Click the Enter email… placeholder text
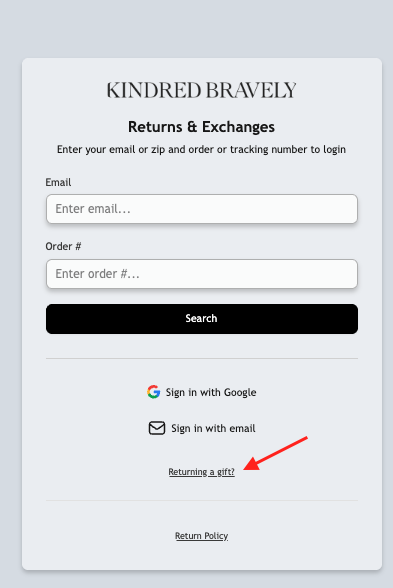The width and height of the screenshot is (393, 588). pyautogui.click(x=93, y=209)
